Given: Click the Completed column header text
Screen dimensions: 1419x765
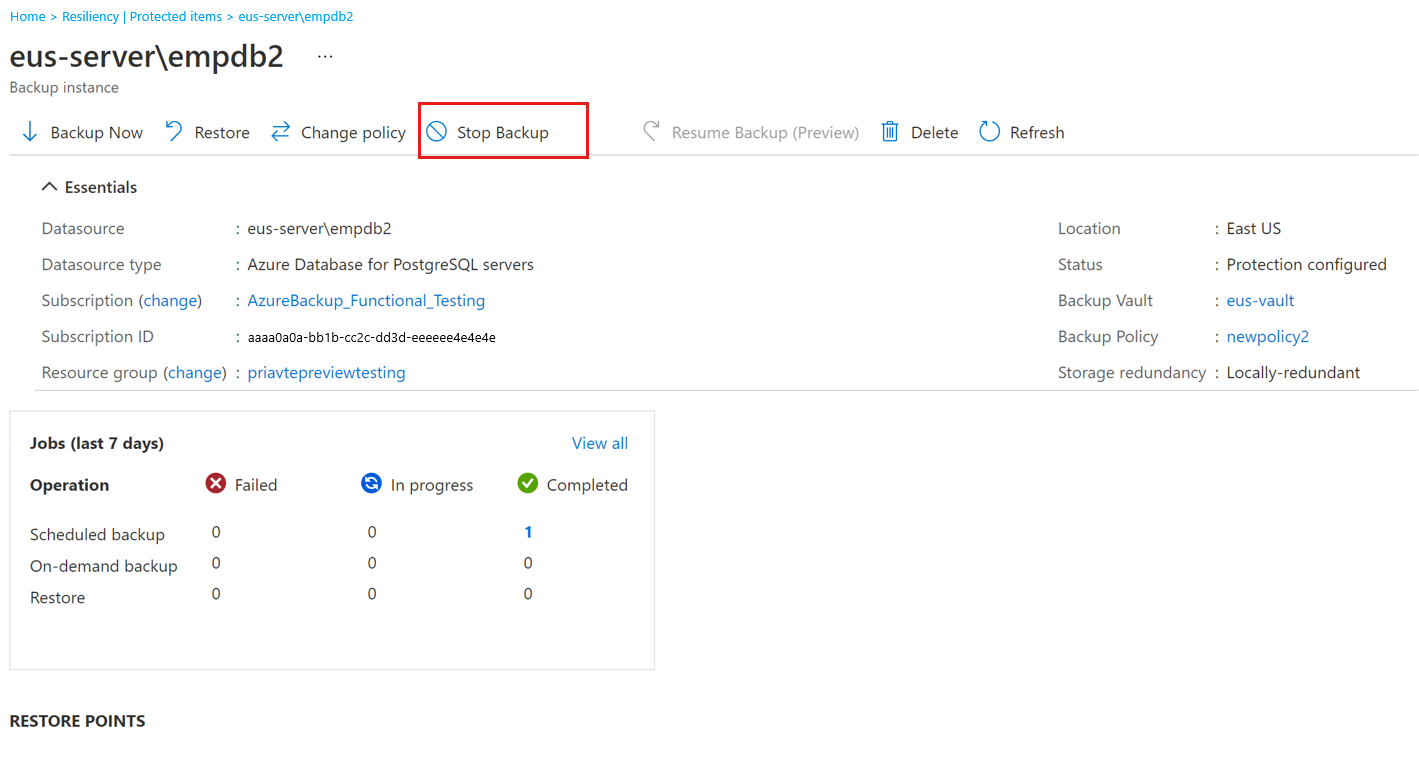Looking at the screenshot, I should (x=587, y=485).
